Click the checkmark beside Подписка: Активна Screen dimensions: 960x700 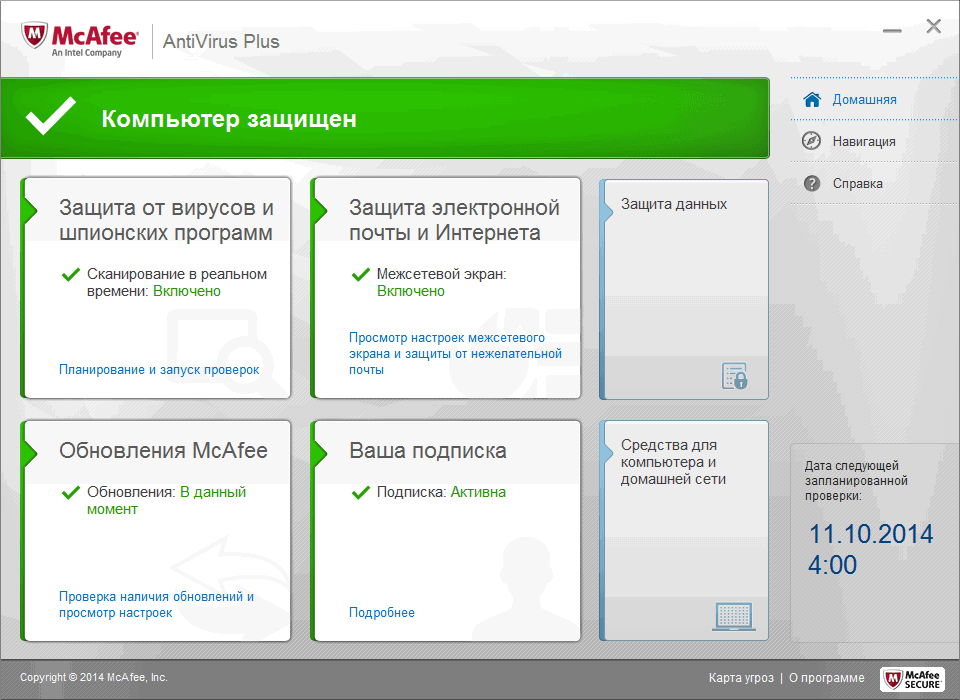click(362, 492)
